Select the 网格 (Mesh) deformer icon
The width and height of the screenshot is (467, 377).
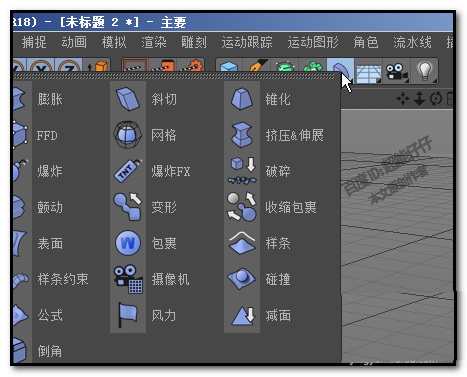[x=127, y=135]
